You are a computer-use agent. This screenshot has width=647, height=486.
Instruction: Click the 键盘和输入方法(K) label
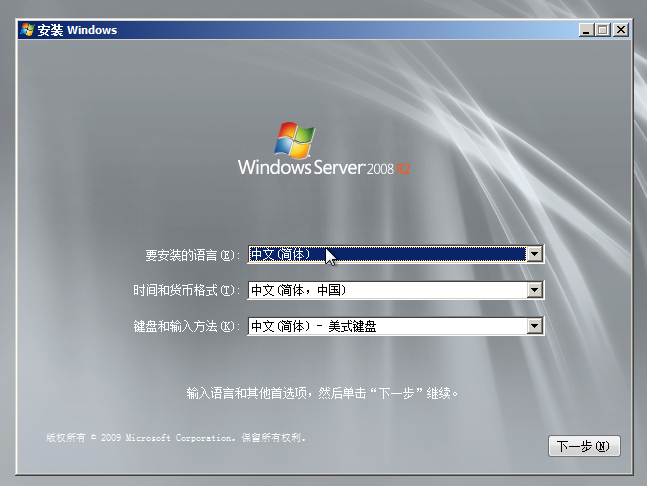[x=187, y=326]
